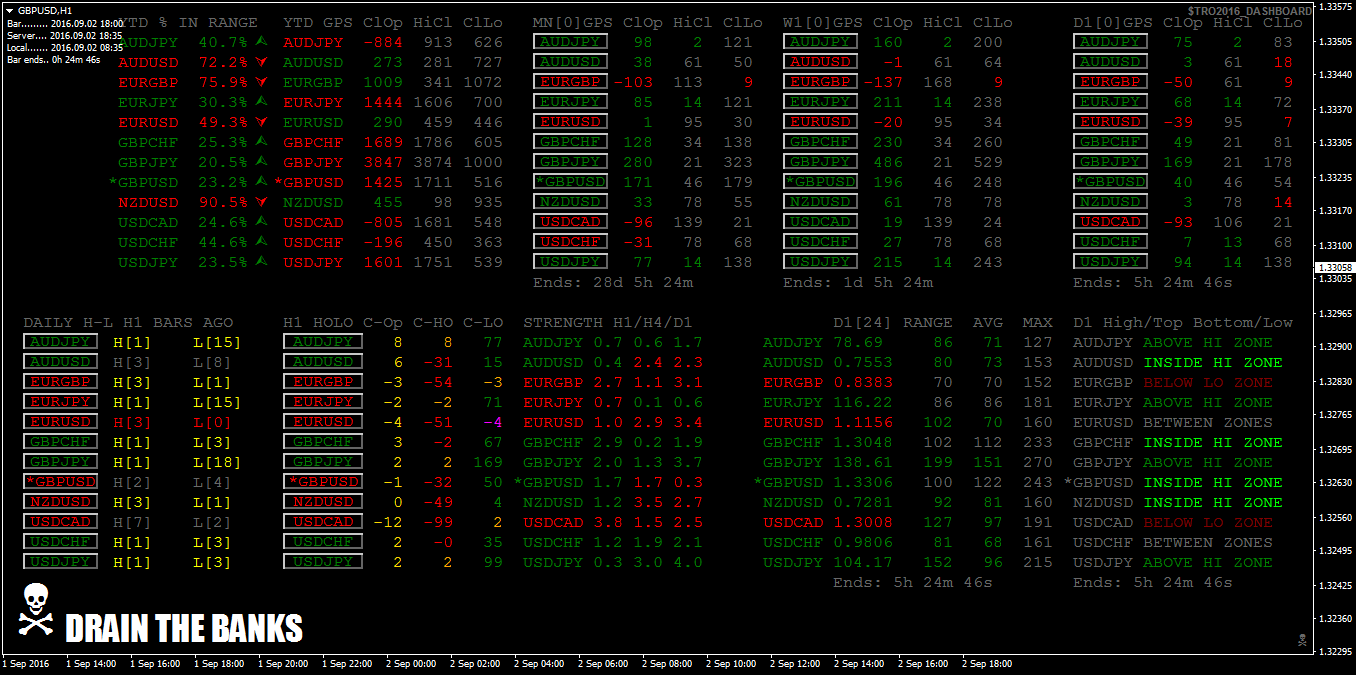Click the '1 Sep 22:00' time axis label

click(347, 664)
